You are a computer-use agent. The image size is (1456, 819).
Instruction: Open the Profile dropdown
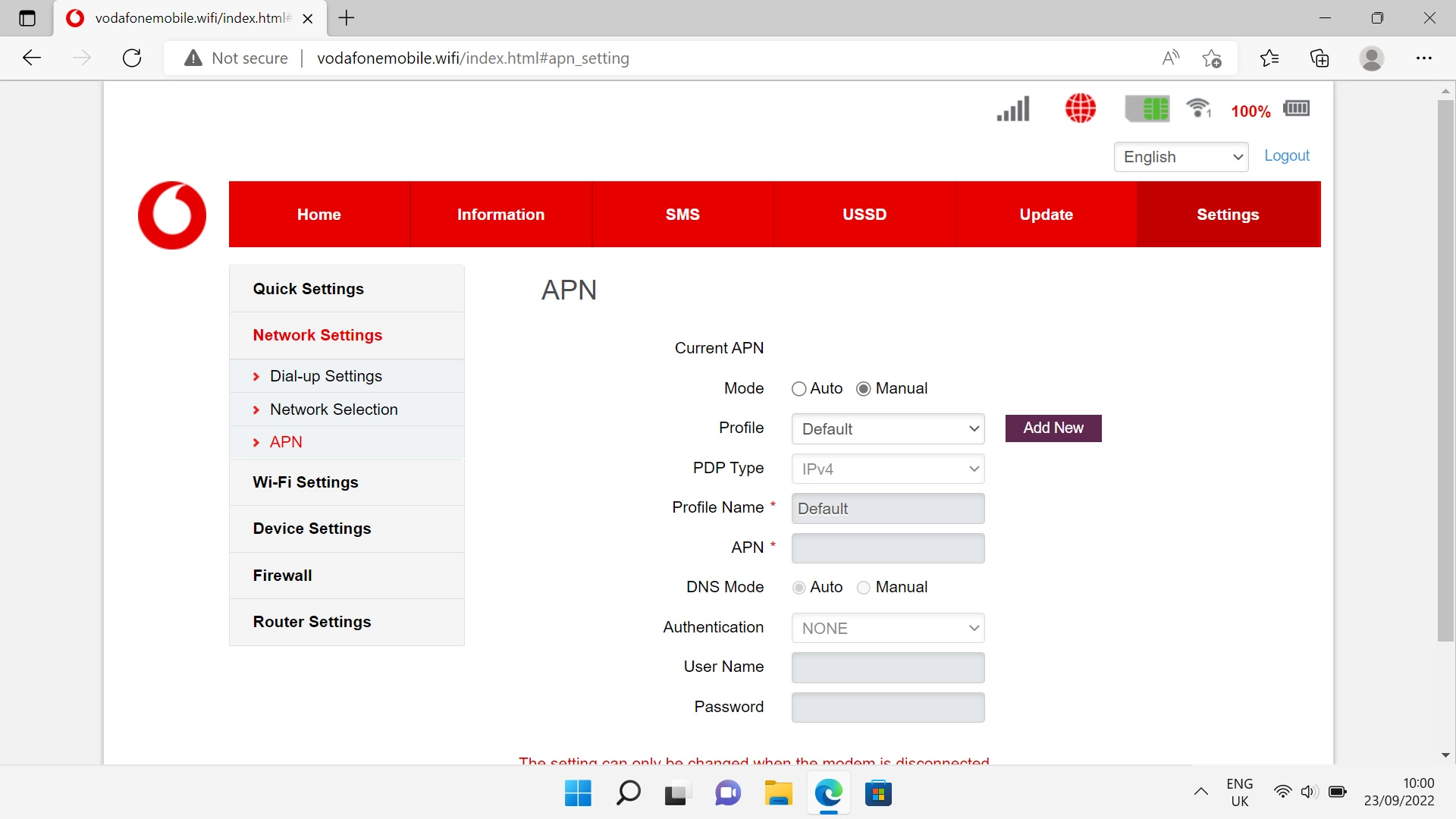coord(887,428)
